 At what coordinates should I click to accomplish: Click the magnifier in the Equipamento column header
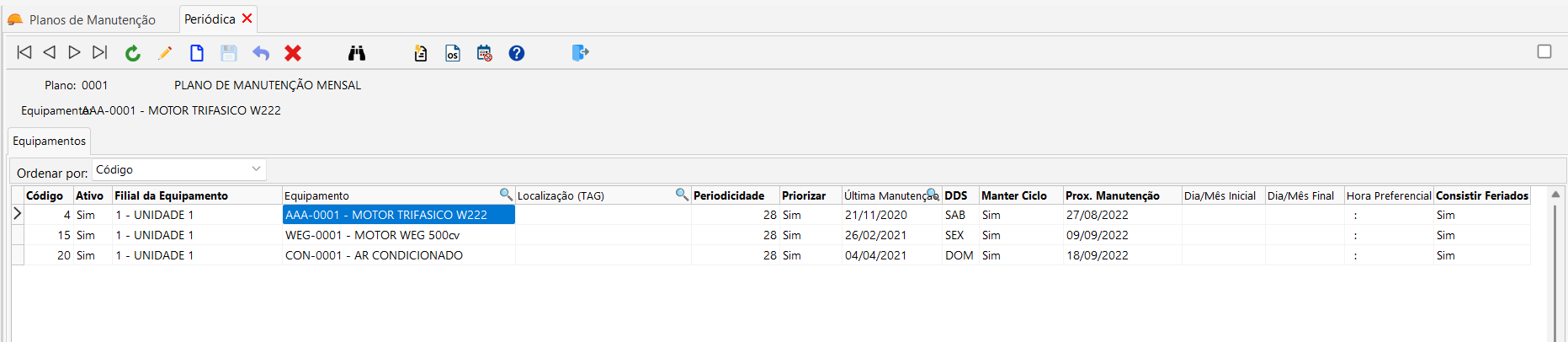pyautogui.click(x=506, y=195)
